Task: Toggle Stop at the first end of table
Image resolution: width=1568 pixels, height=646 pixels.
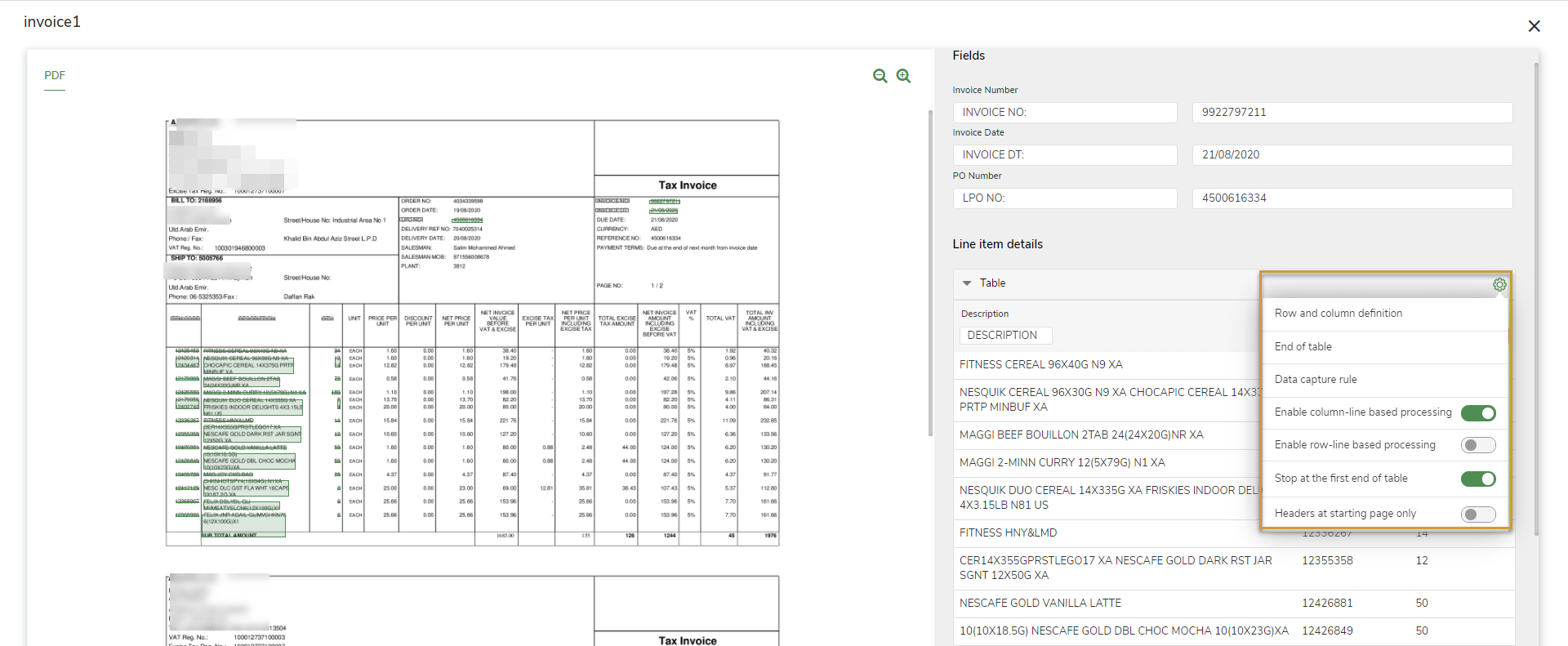Action: click(x=1478, y=479)
